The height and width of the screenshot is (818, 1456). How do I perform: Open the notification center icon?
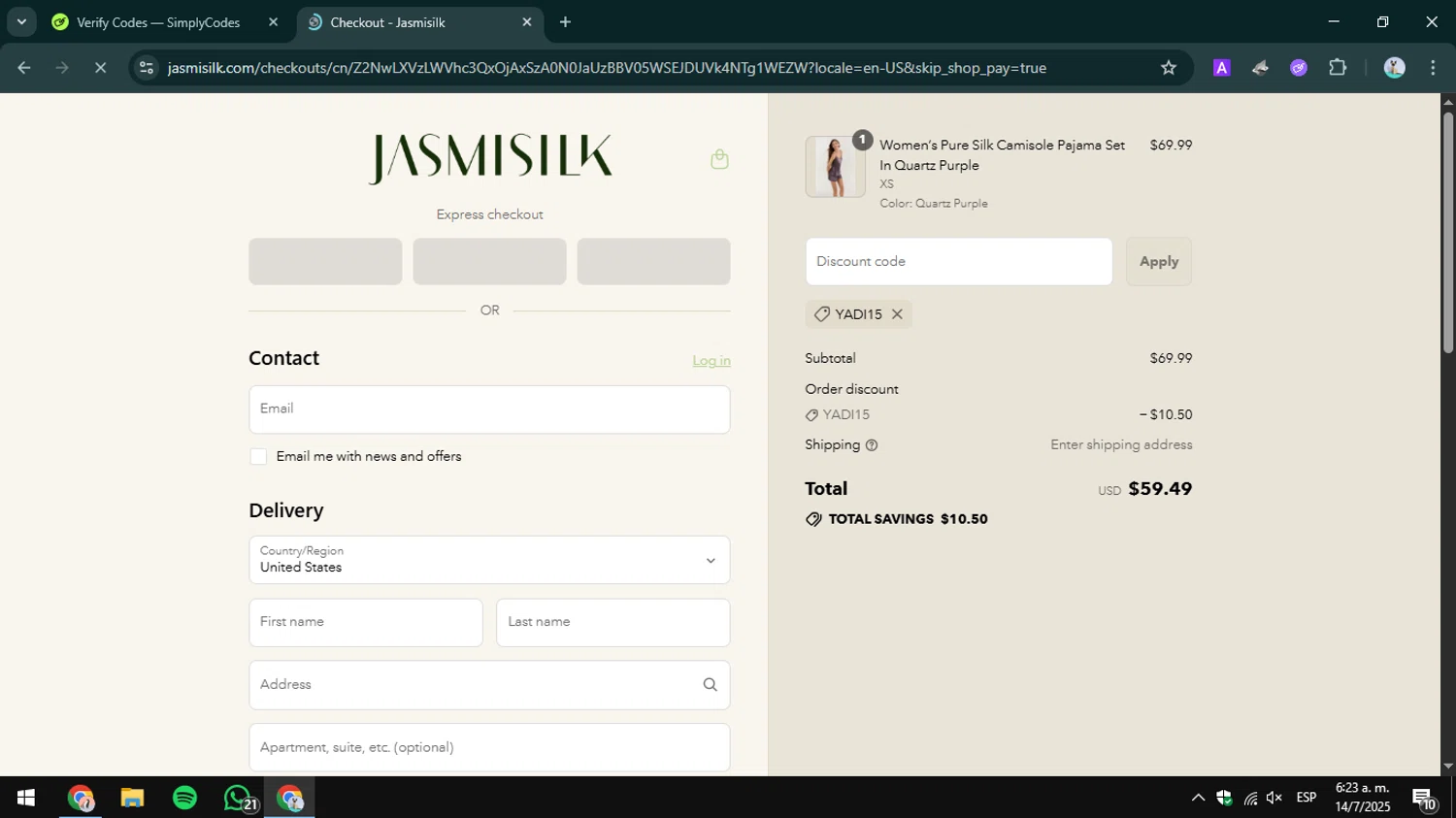1424,799
